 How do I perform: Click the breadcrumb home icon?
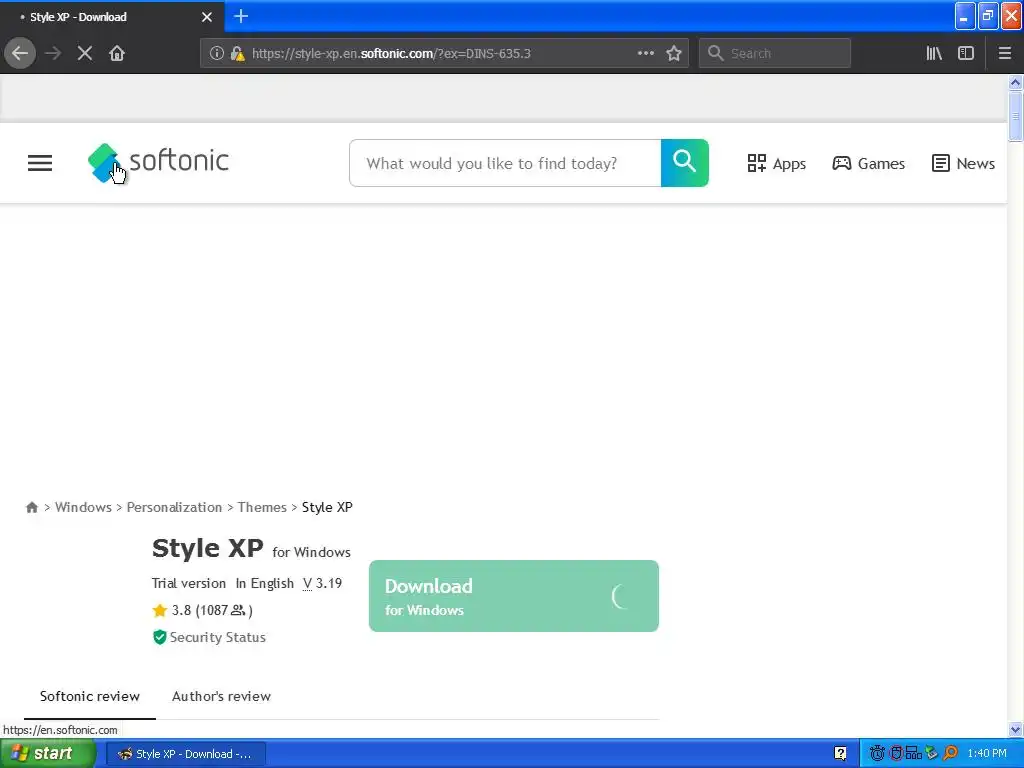pos(31,507)
